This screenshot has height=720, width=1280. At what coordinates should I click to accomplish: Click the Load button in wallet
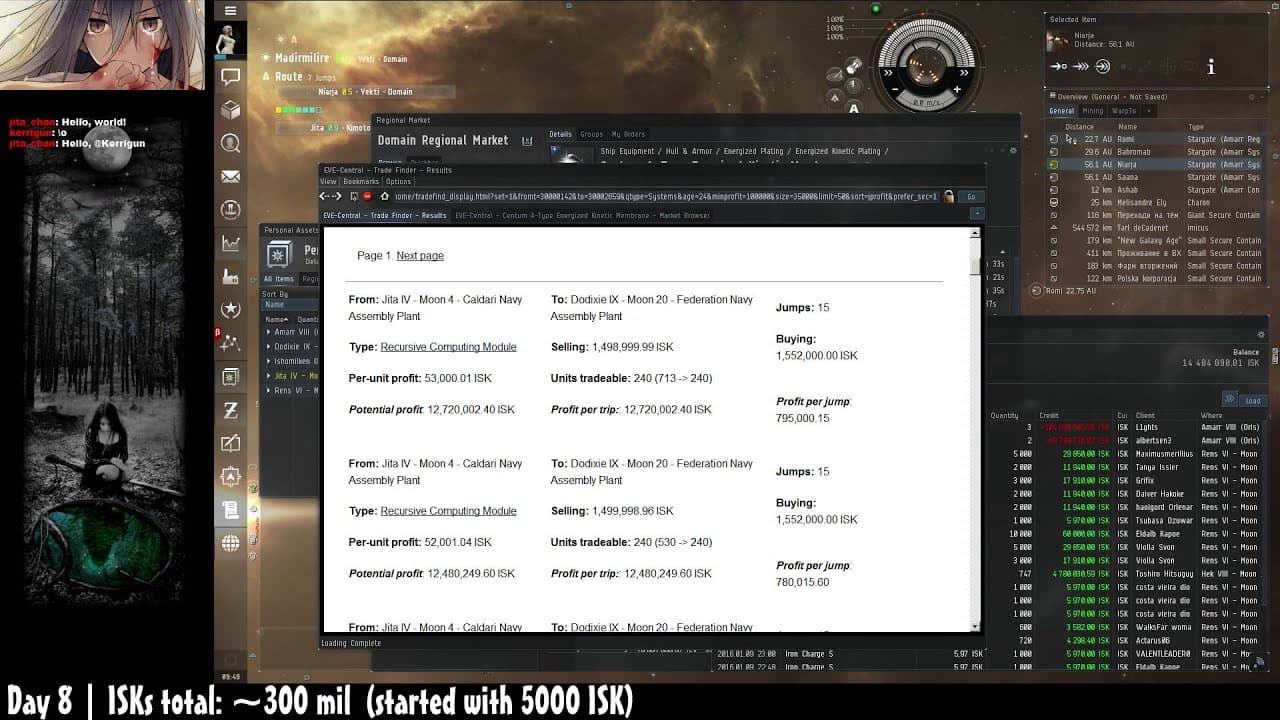tap(1252, 400)
